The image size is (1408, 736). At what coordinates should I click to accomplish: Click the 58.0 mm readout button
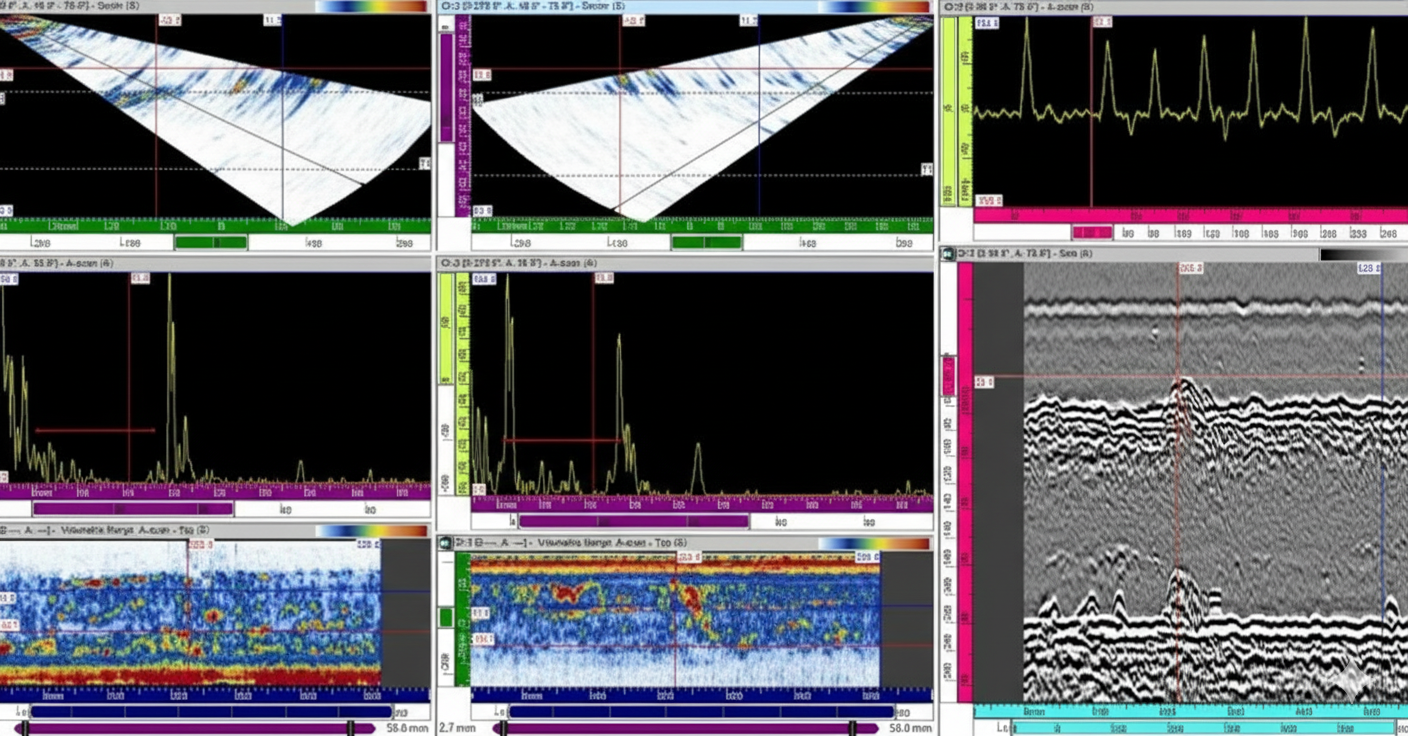406,726
